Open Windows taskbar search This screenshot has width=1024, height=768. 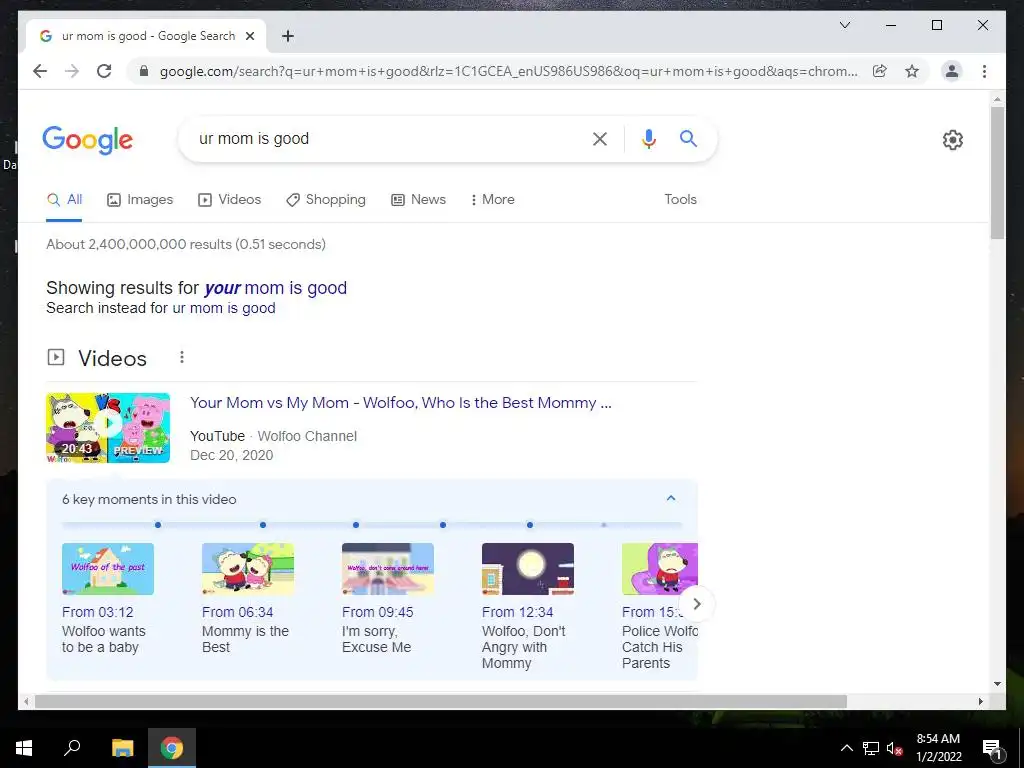pos(72,747)
